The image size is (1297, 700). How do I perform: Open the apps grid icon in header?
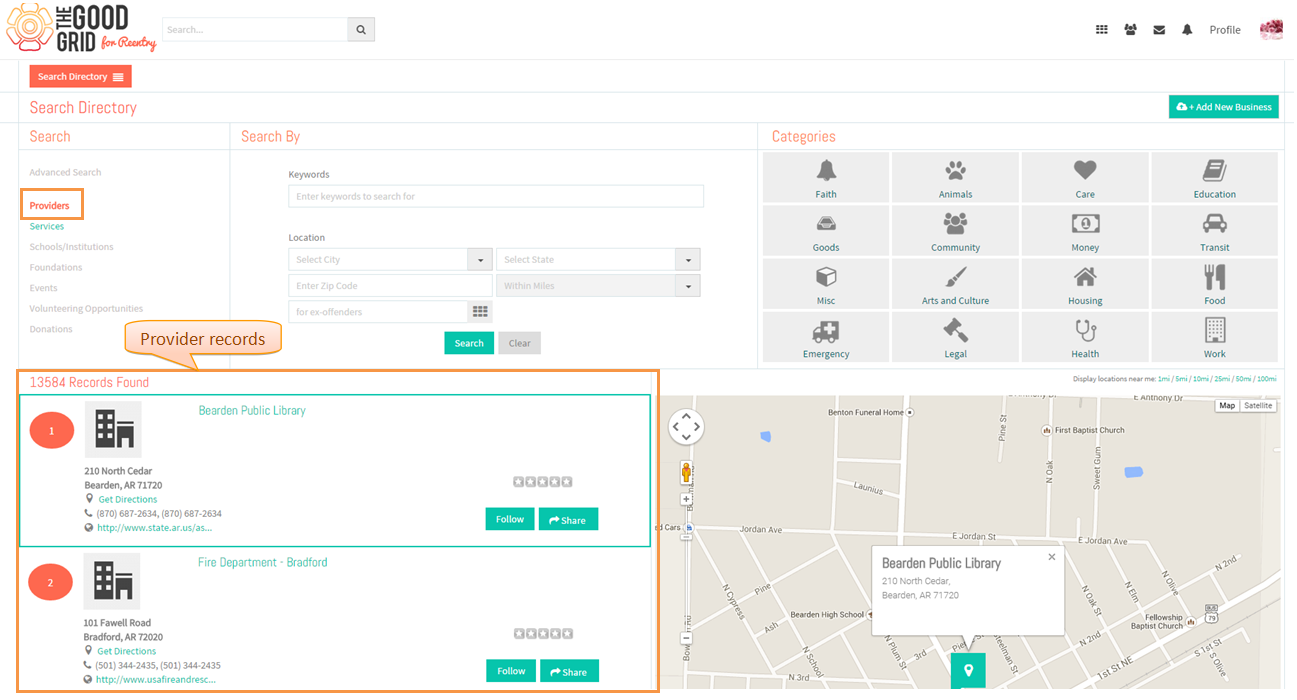[x=1102, y=30]
